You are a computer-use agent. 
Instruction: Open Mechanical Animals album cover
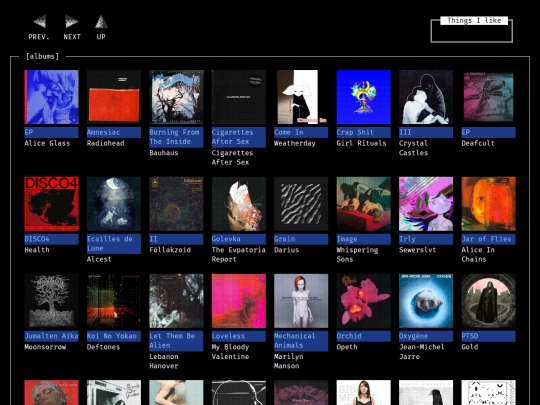(x=301, y=301)
